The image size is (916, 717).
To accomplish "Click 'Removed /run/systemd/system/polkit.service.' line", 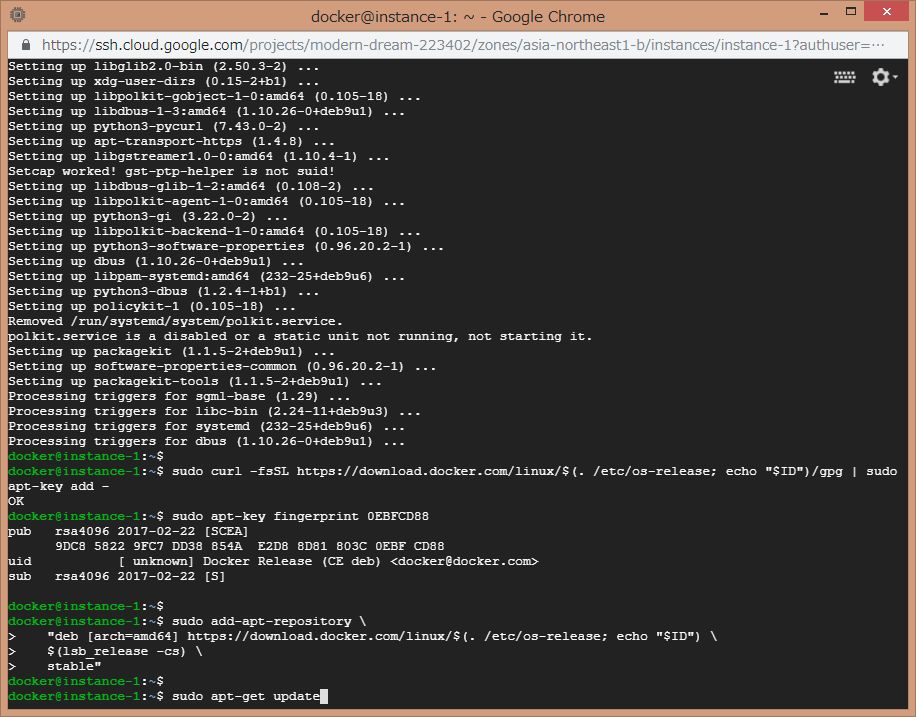I will pyautogui.click(x=175, y=321).
